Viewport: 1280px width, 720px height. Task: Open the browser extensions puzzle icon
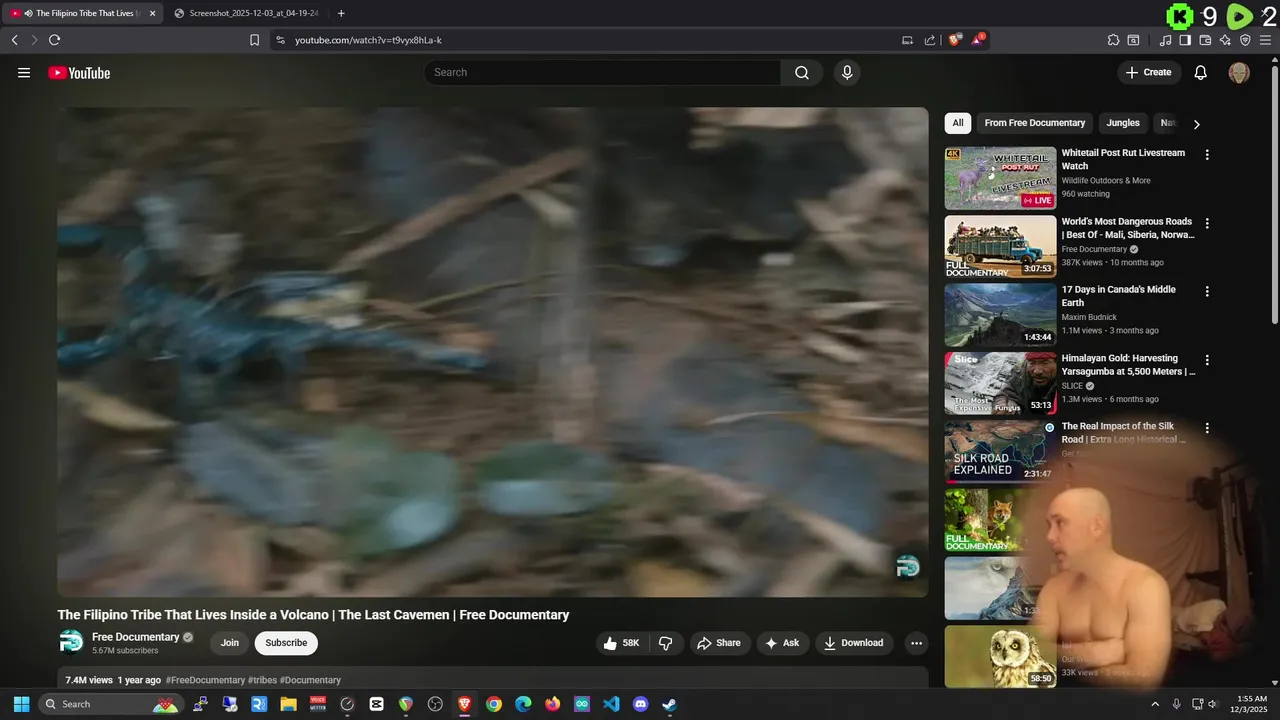1113,40
